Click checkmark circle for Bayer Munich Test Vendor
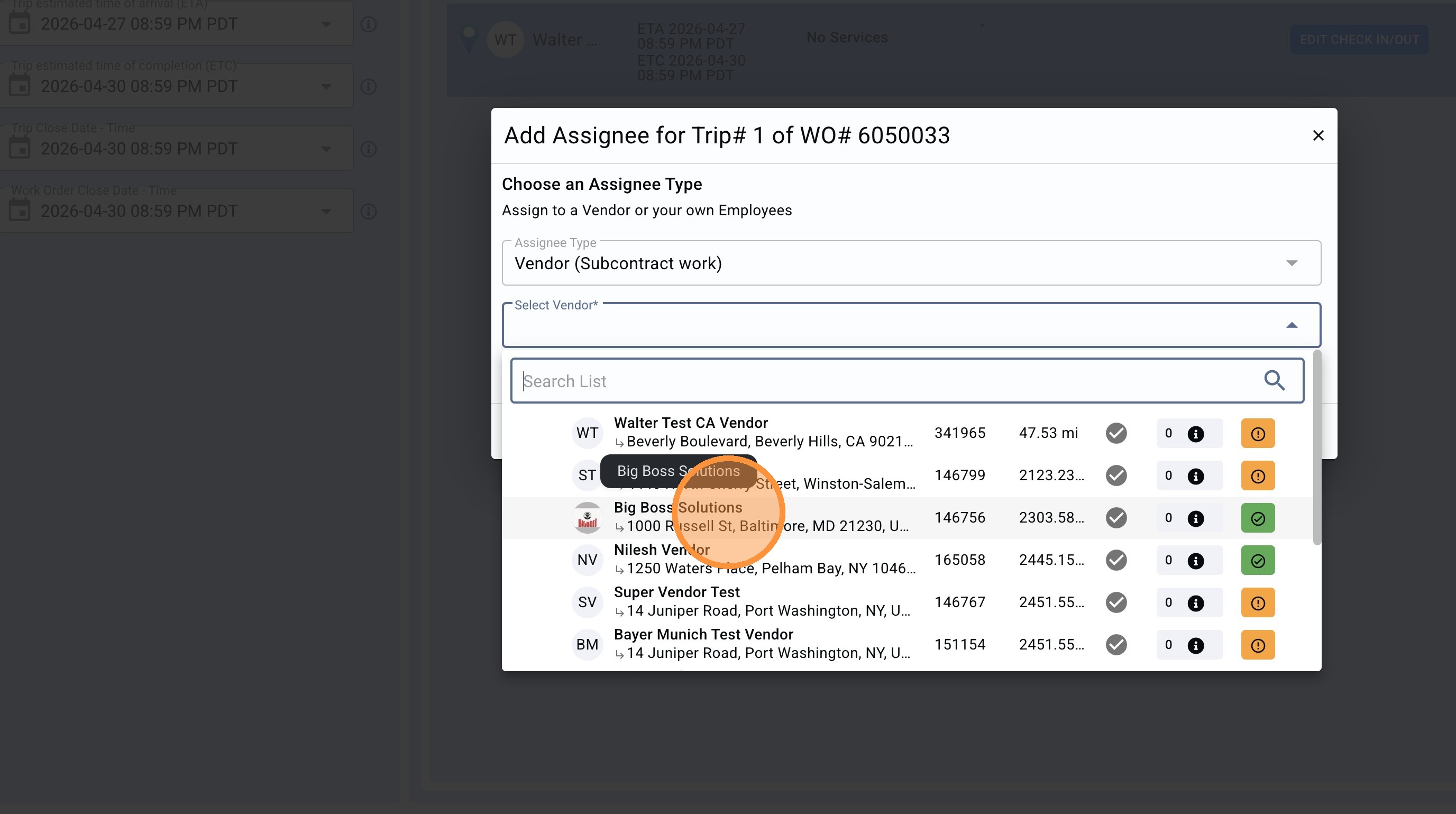 (1116, 645)
